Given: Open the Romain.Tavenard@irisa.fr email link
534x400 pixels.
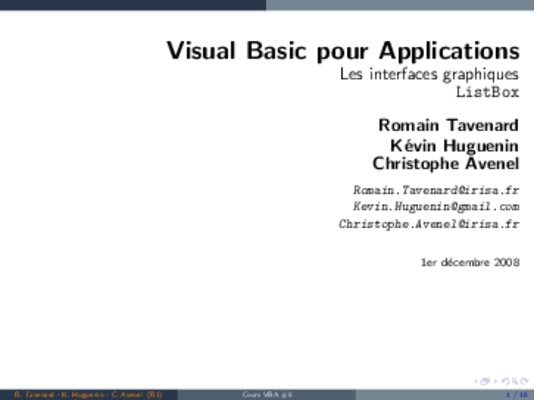Looking at the screenshot, I should coord(436,190).
